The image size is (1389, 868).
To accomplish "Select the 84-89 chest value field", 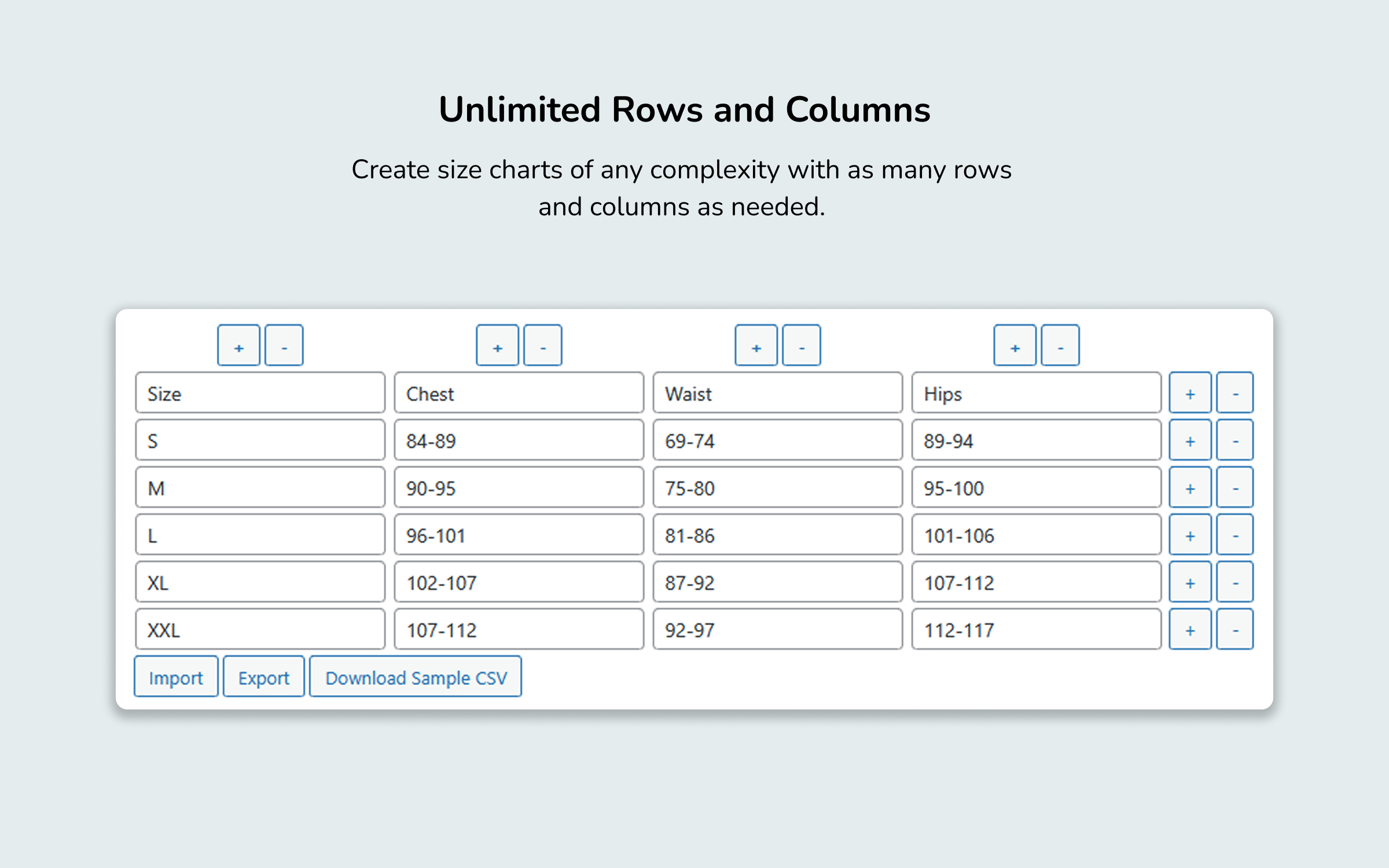I will pyautogui.click(x=519, y=440).
